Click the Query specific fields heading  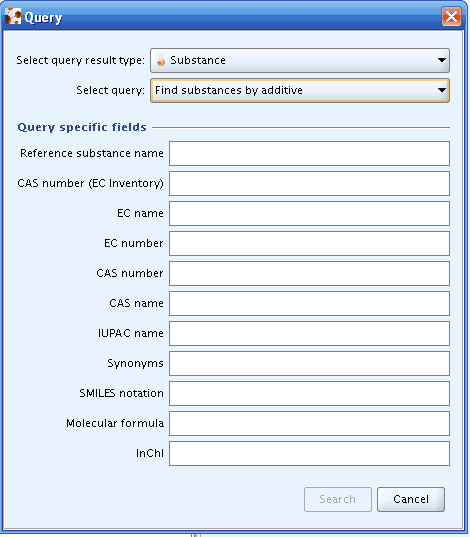(x=82, y=127)
